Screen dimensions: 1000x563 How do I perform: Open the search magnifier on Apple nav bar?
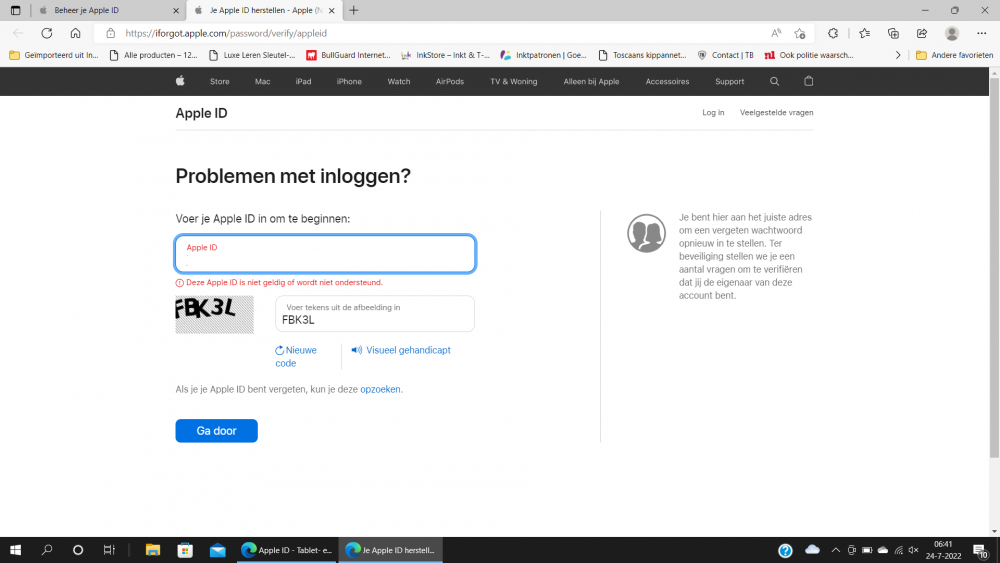pyautogui.click(x=774, y=82)
